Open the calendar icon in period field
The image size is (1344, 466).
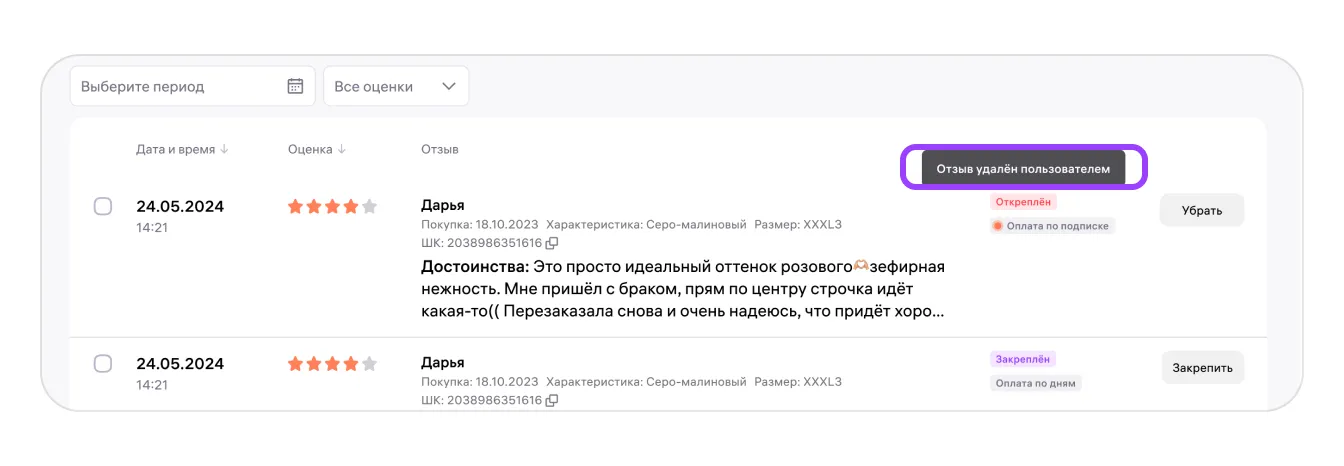pos(295,86)
